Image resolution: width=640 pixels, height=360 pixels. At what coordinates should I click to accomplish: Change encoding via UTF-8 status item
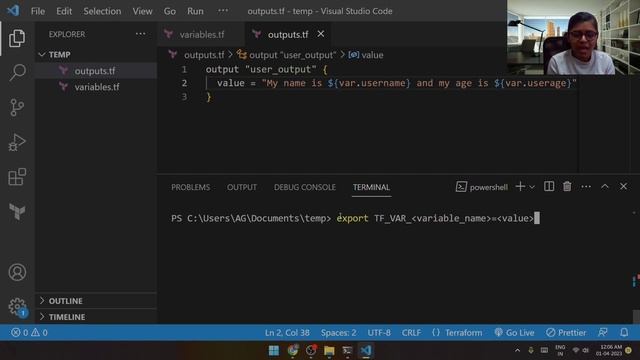tap(379, 333)
